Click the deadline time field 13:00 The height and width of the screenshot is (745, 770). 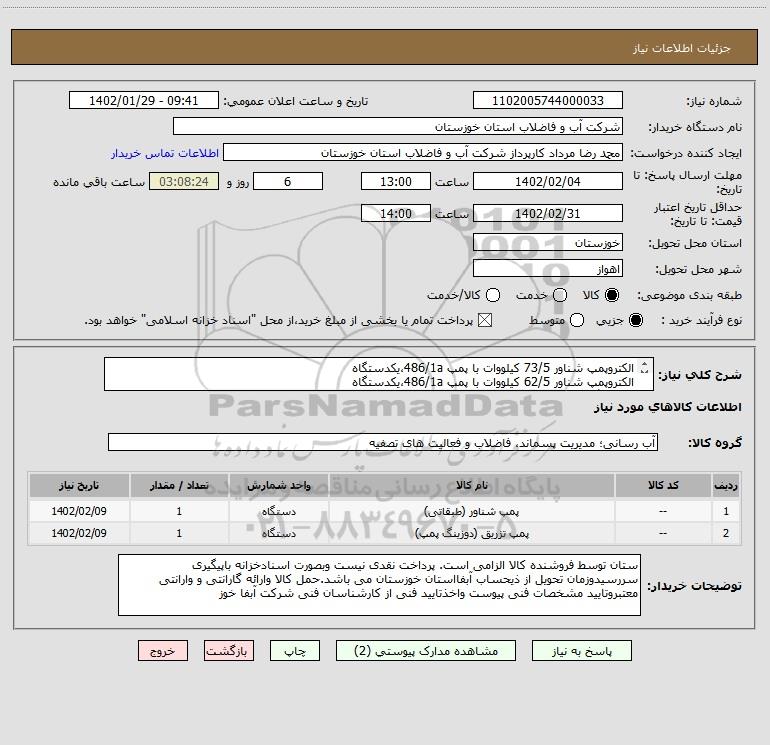[396, 181]
